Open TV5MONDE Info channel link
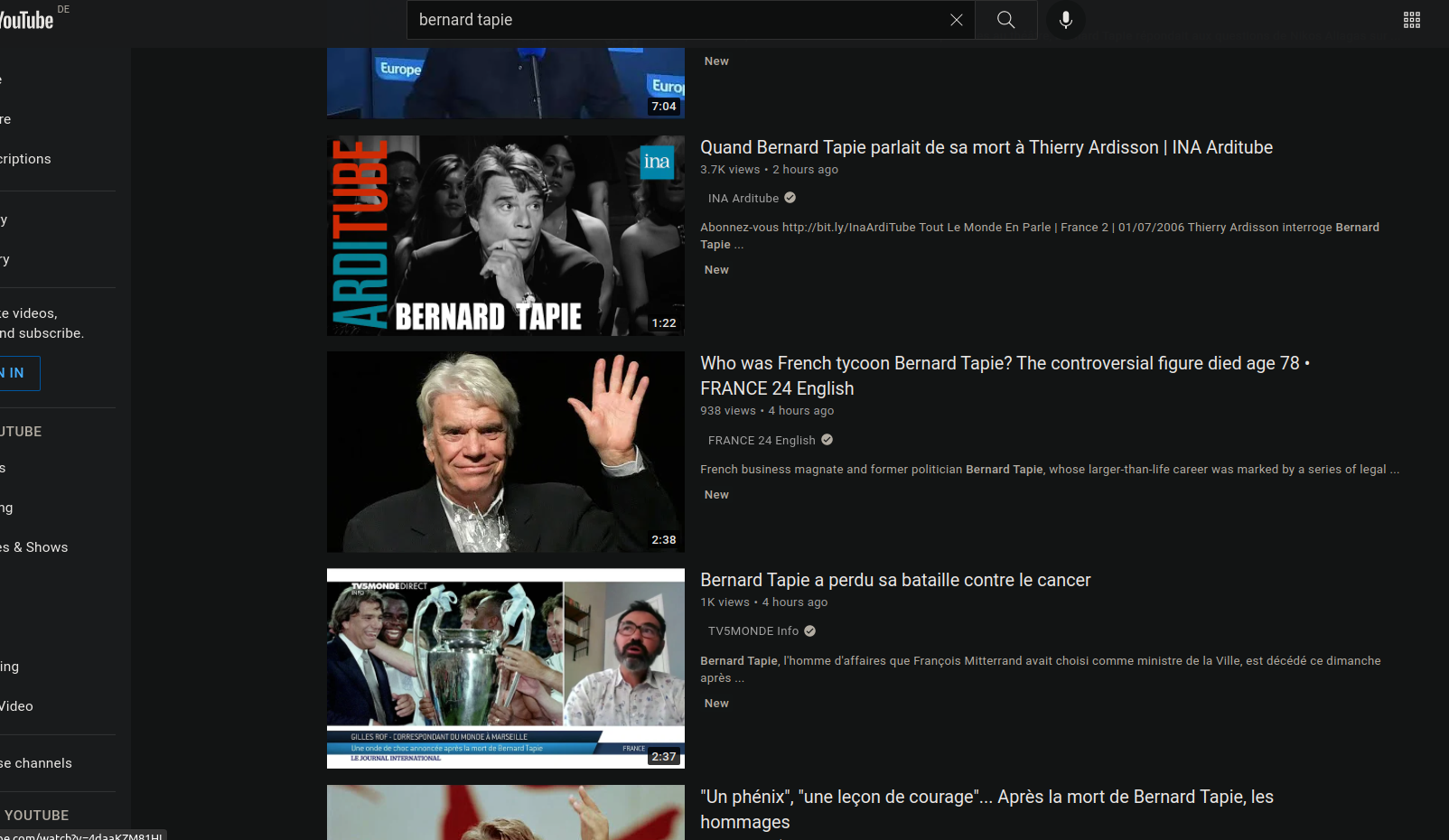This screenshot has width=1449, height=840. [x=753, y=631]
